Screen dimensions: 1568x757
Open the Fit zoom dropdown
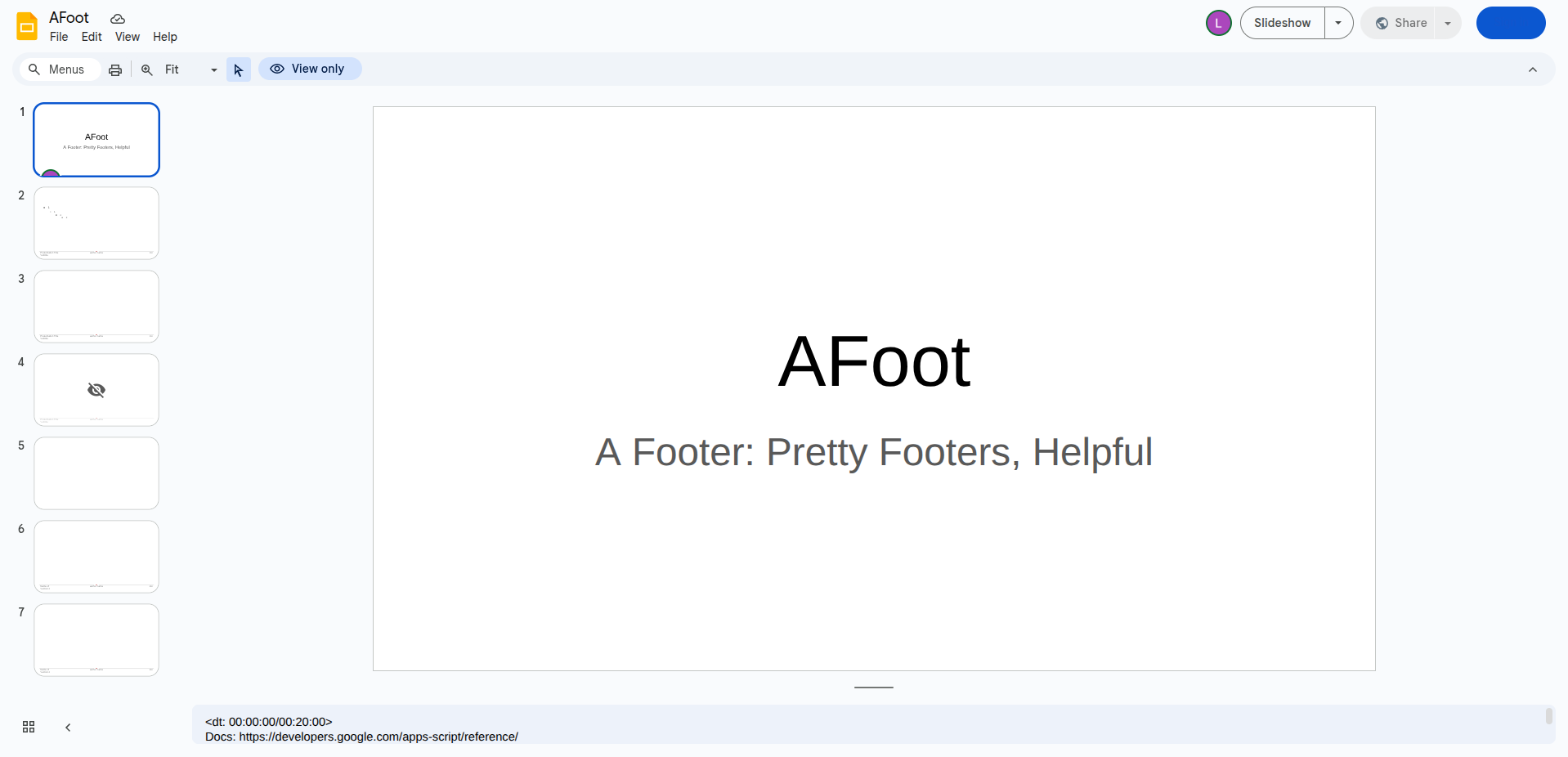191,69
